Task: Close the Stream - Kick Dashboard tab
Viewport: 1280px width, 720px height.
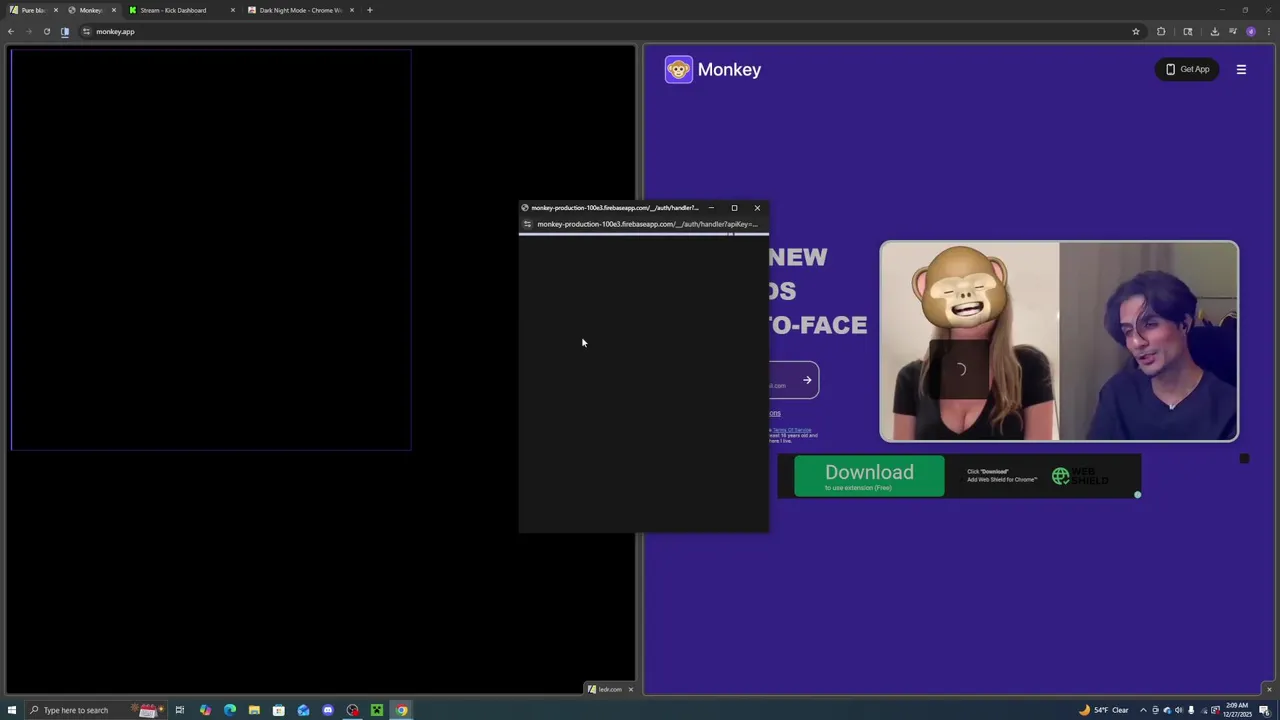Action: 233,10
